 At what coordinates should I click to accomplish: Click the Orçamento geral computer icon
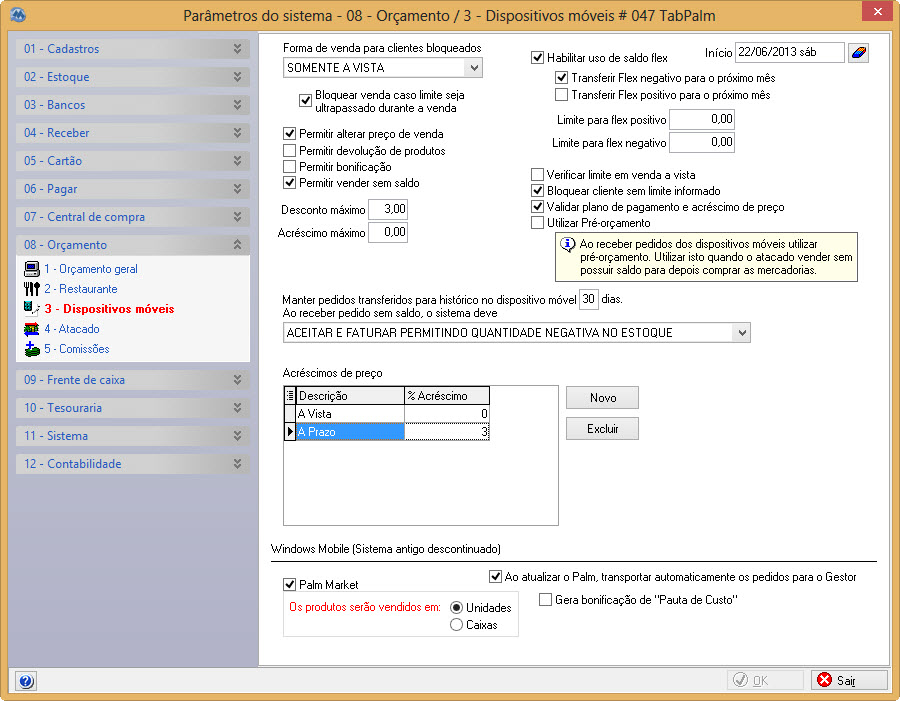pos(32,269)
